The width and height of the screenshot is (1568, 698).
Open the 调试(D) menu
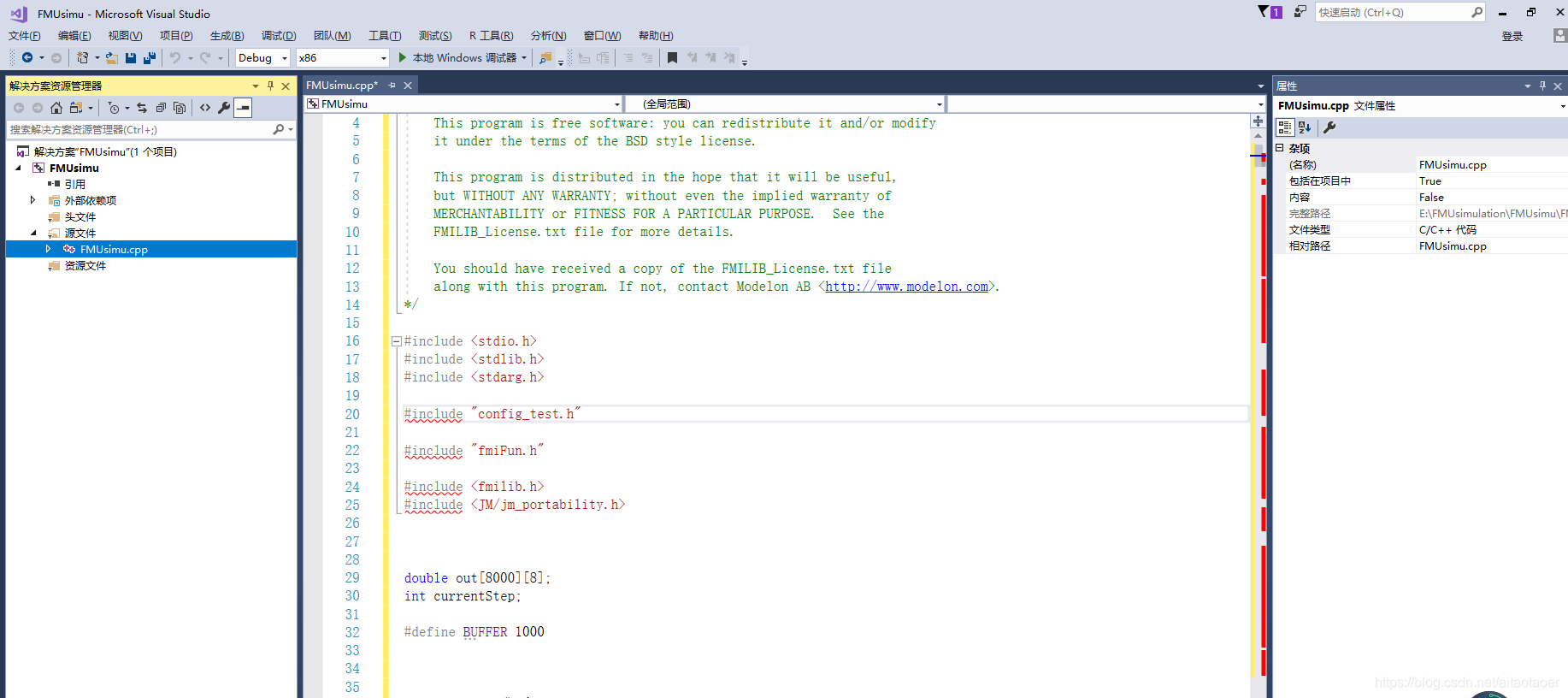click(x=279, y=35)
